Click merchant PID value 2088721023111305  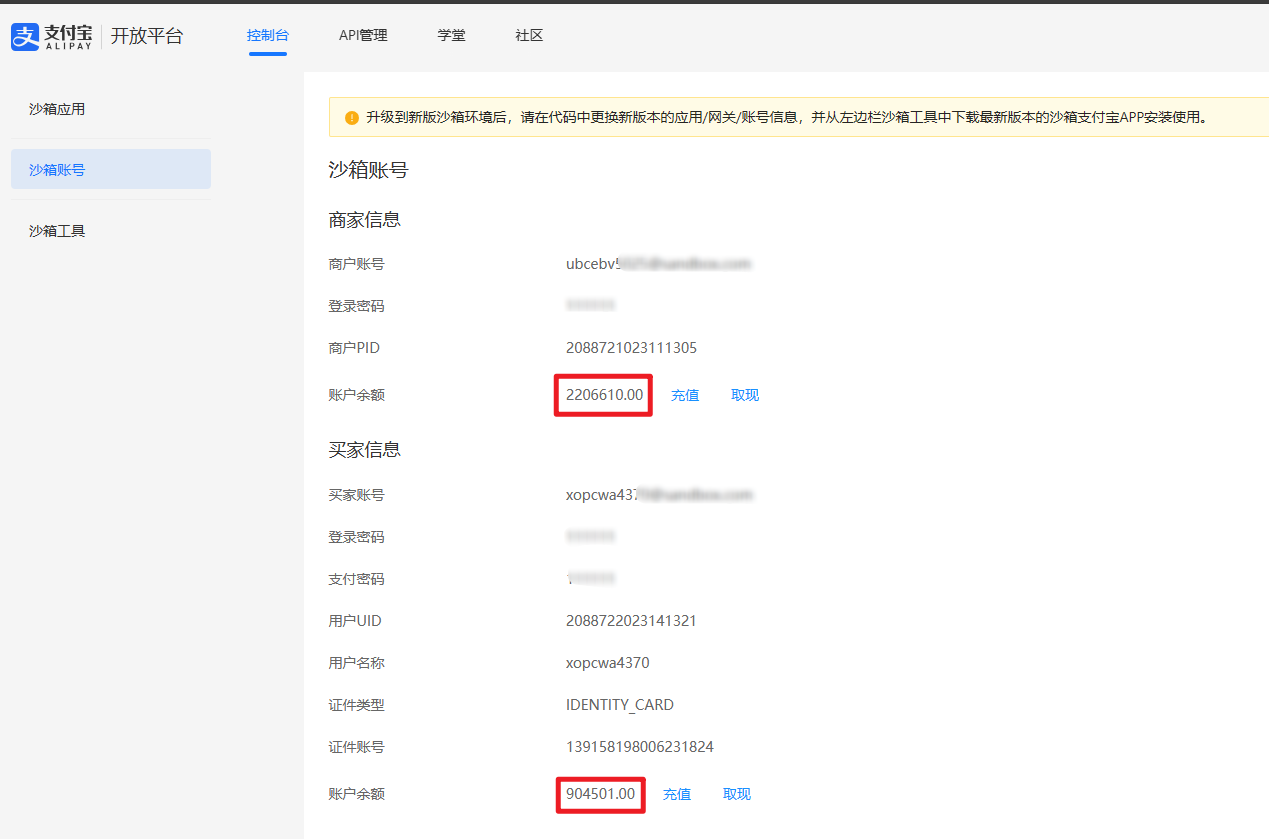point(631,348)
